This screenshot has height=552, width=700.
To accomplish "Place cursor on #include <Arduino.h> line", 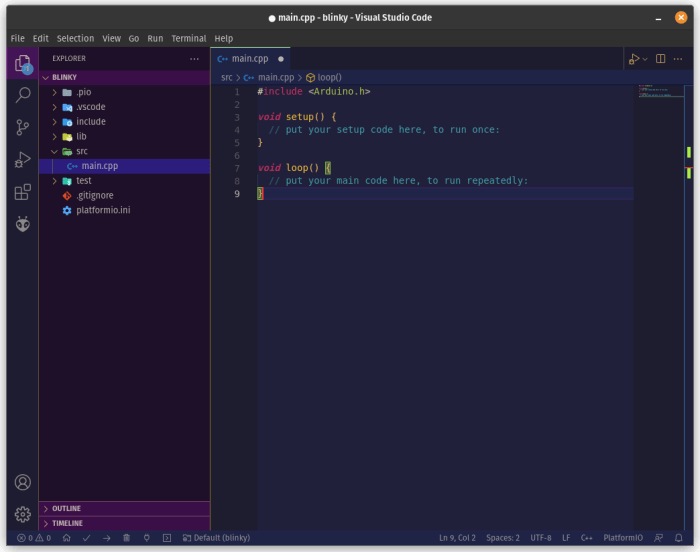I will pyautogui.click(x=313, y=92).
